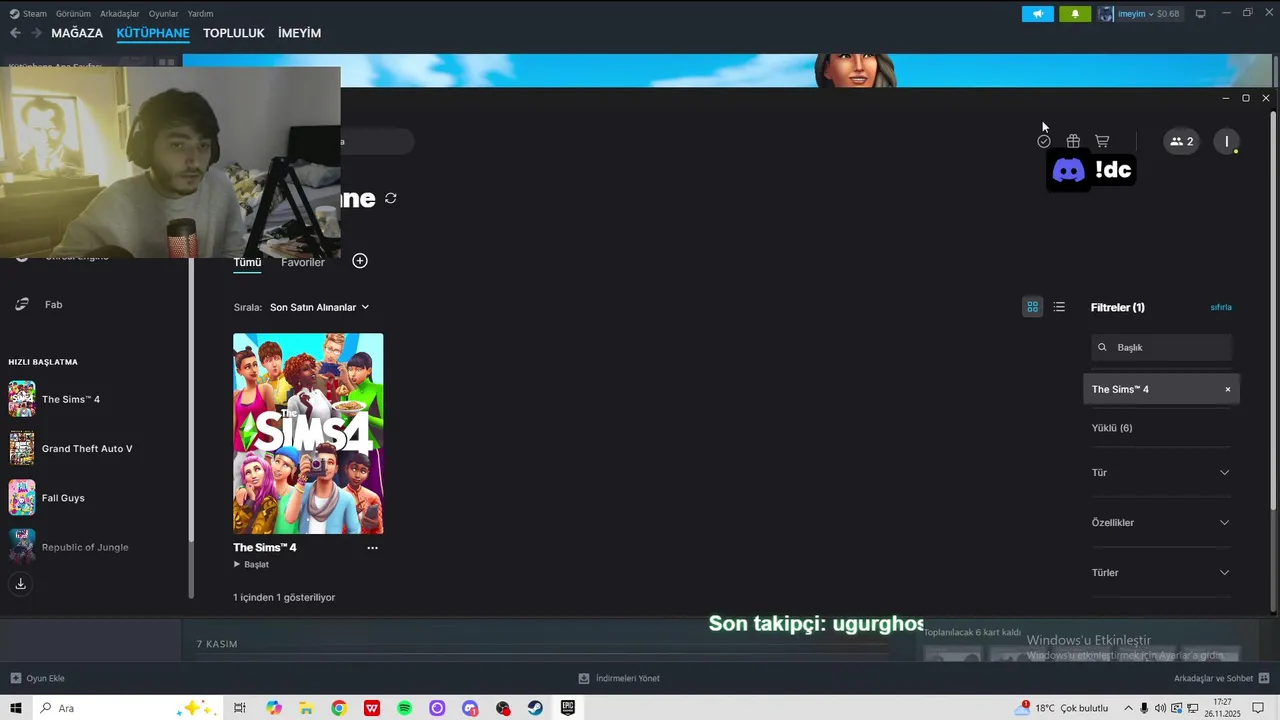The height and width of the screenshot is (720, 1280).
Task: Open the taskbar clock showing 17:27
Action: point(1223,708)
